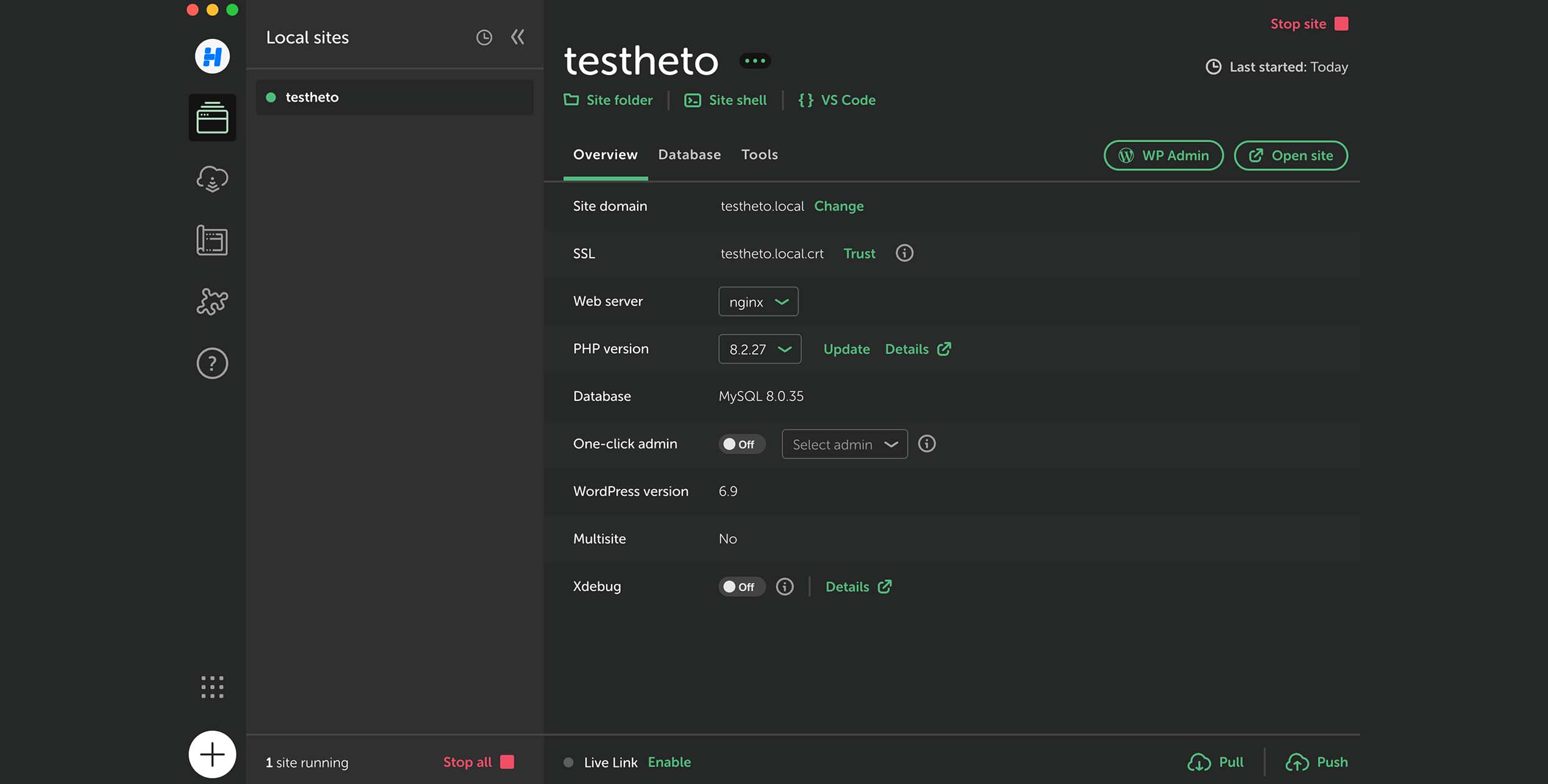Viewport: 1548px width, 784px height.
Task: Switch to the Database tab
Action: tap(689, 155)
